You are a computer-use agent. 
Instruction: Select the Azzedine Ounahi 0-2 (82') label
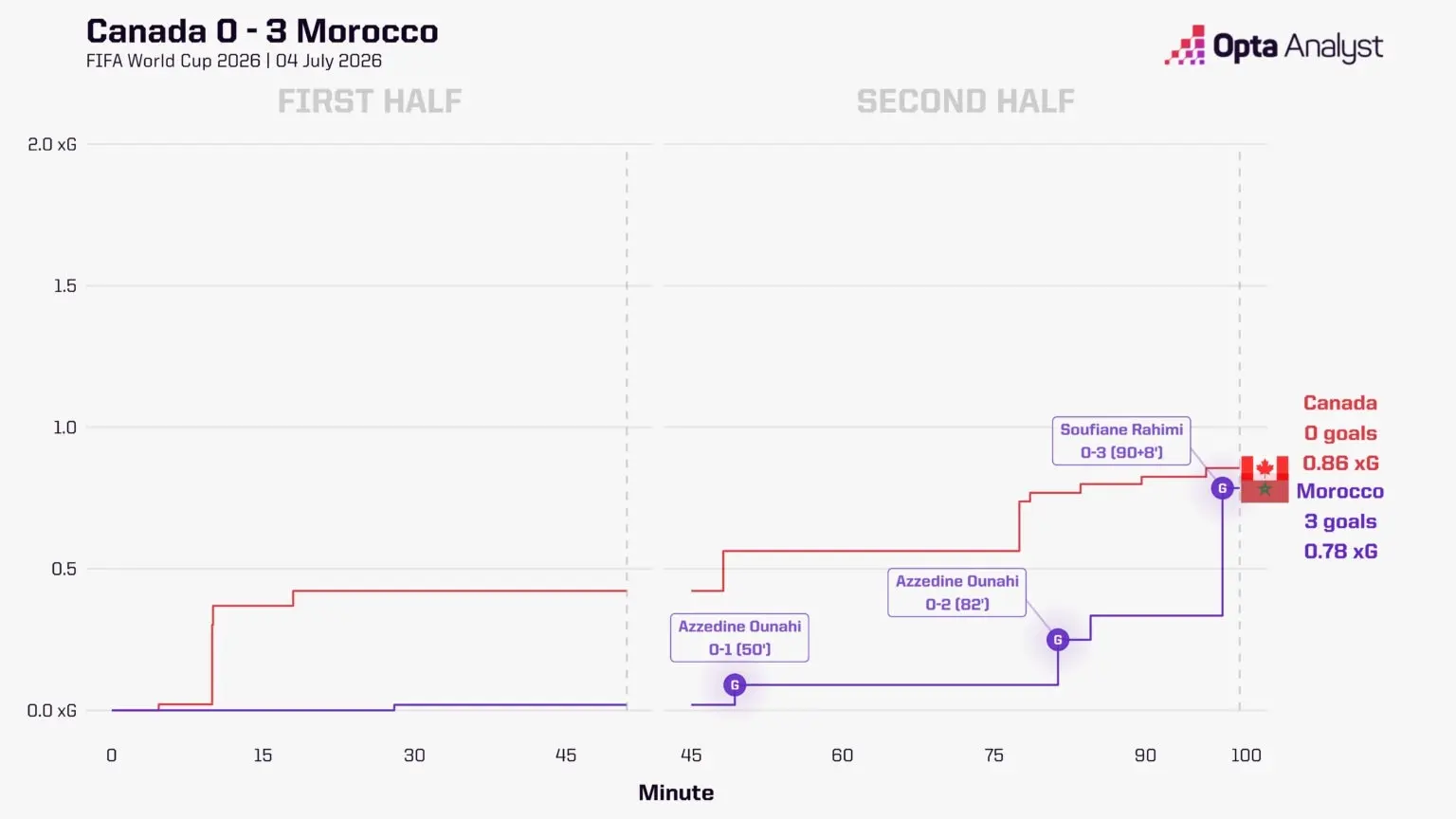[x=957, y=592]
